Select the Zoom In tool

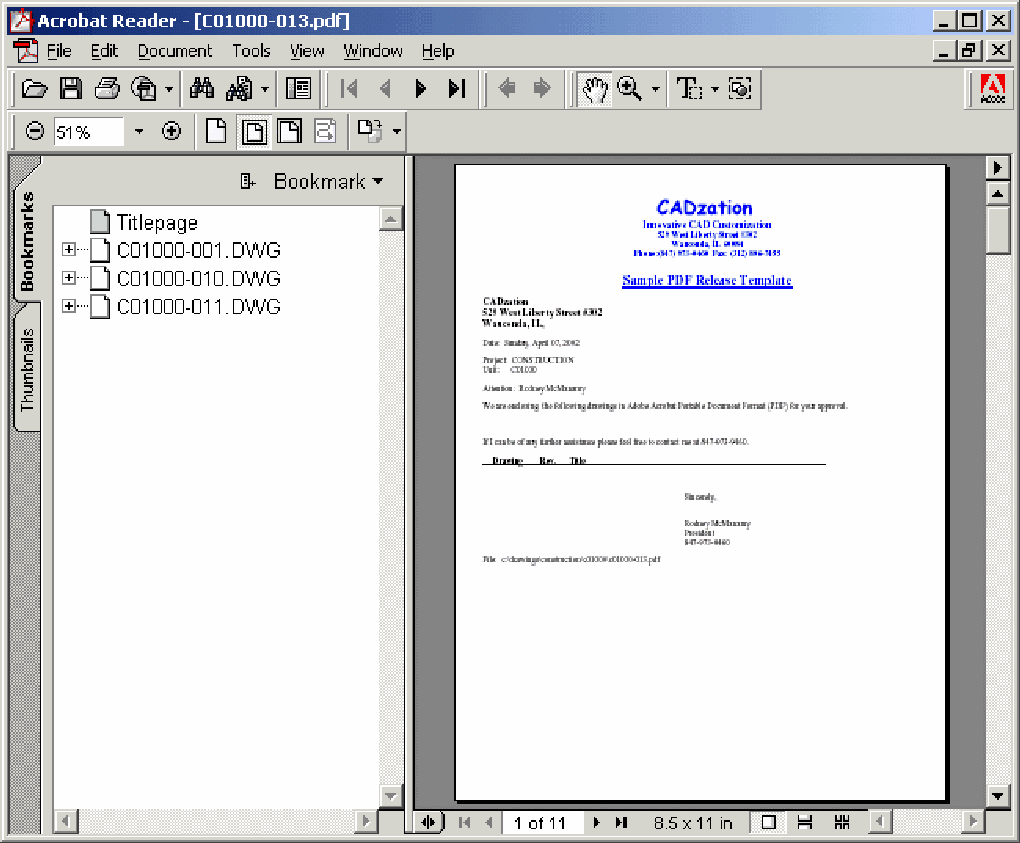pyautogui.click(x=630, y=88)
